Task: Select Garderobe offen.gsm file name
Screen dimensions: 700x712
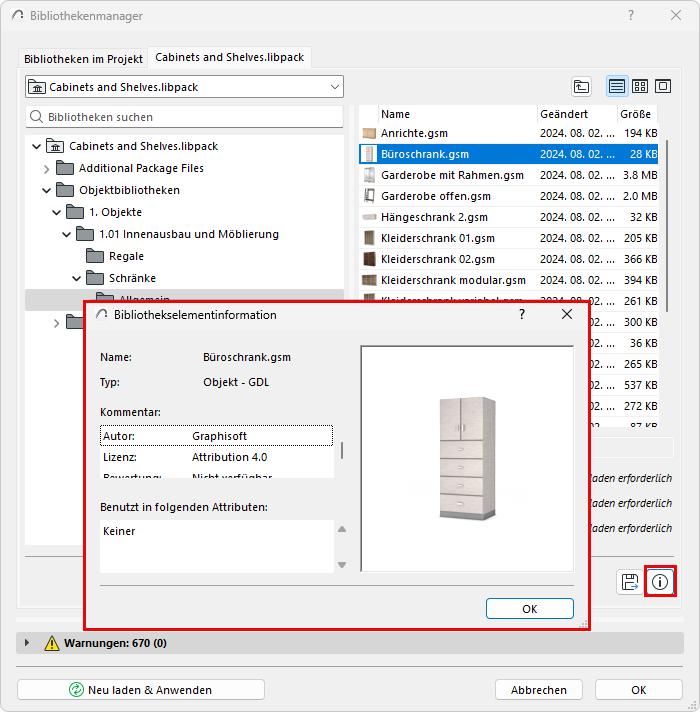Action: click(x=436, y=196)
